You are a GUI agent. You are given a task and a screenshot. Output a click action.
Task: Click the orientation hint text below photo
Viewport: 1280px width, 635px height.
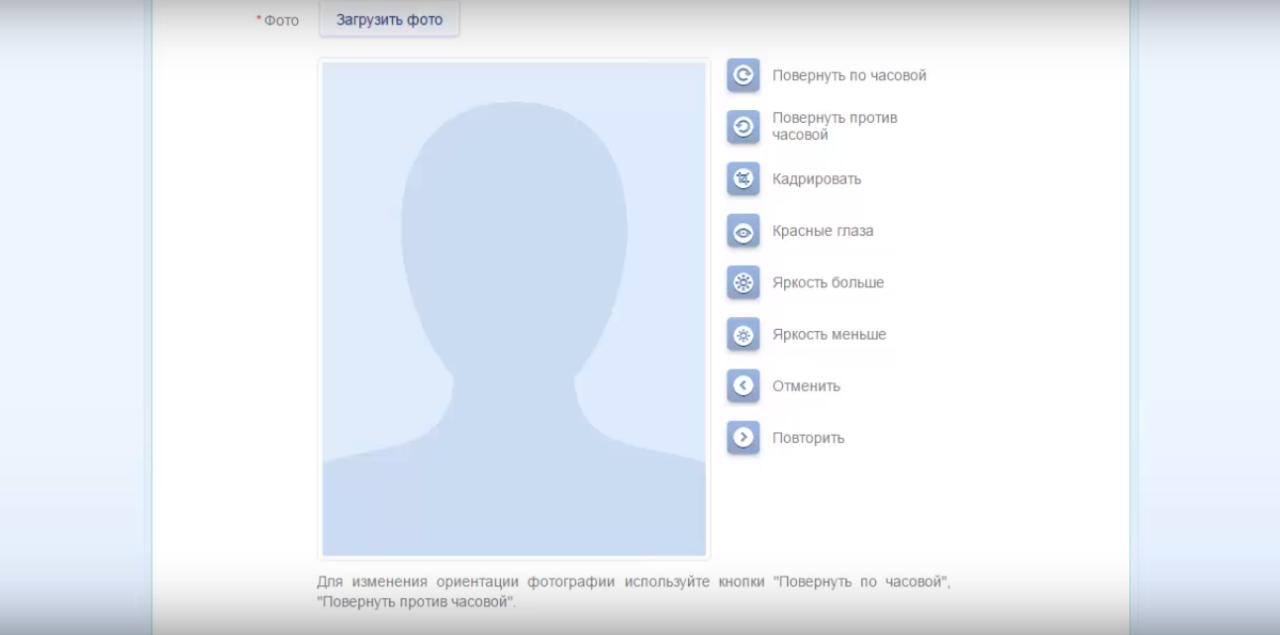pos(633,592)
